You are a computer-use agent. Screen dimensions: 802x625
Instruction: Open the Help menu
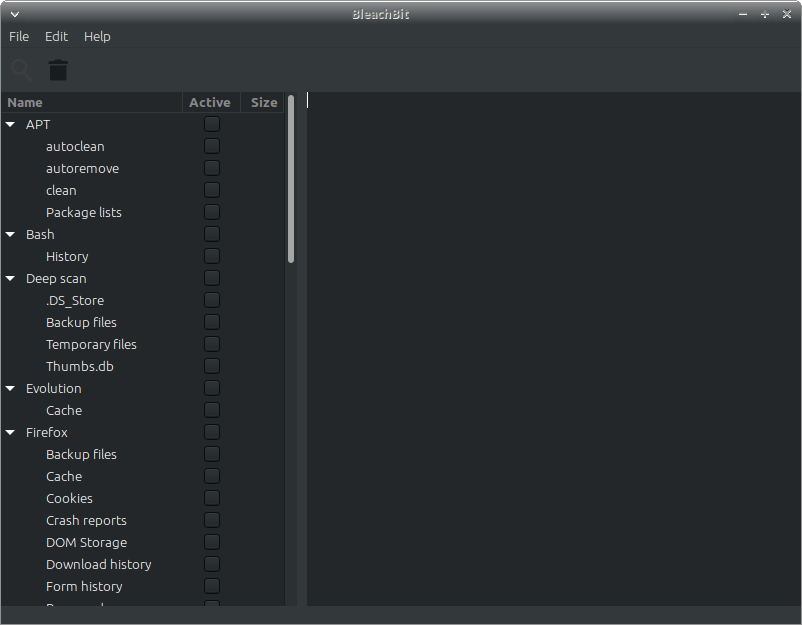[97, 36]
